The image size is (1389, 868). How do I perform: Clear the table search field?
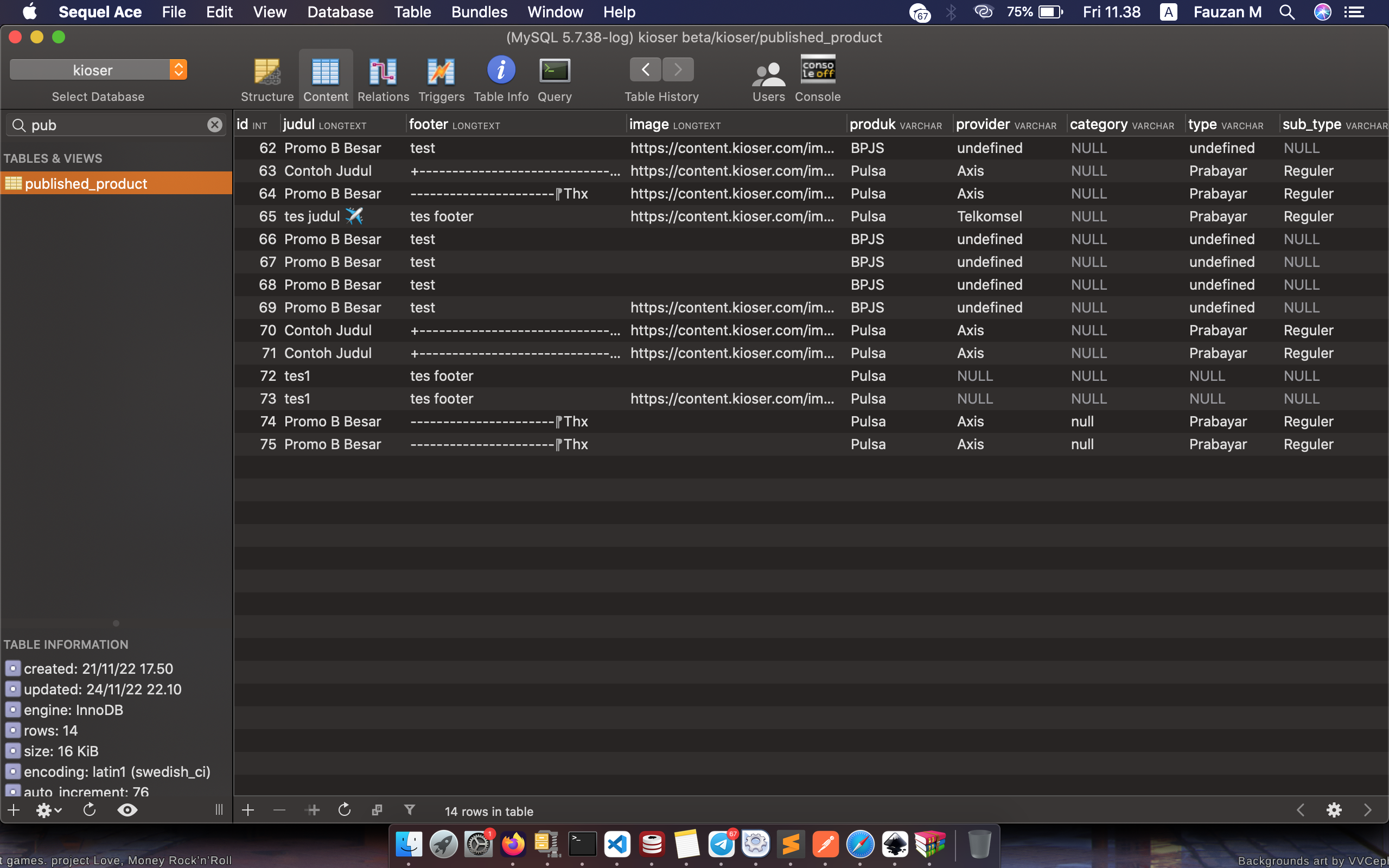tap(215, 125)
